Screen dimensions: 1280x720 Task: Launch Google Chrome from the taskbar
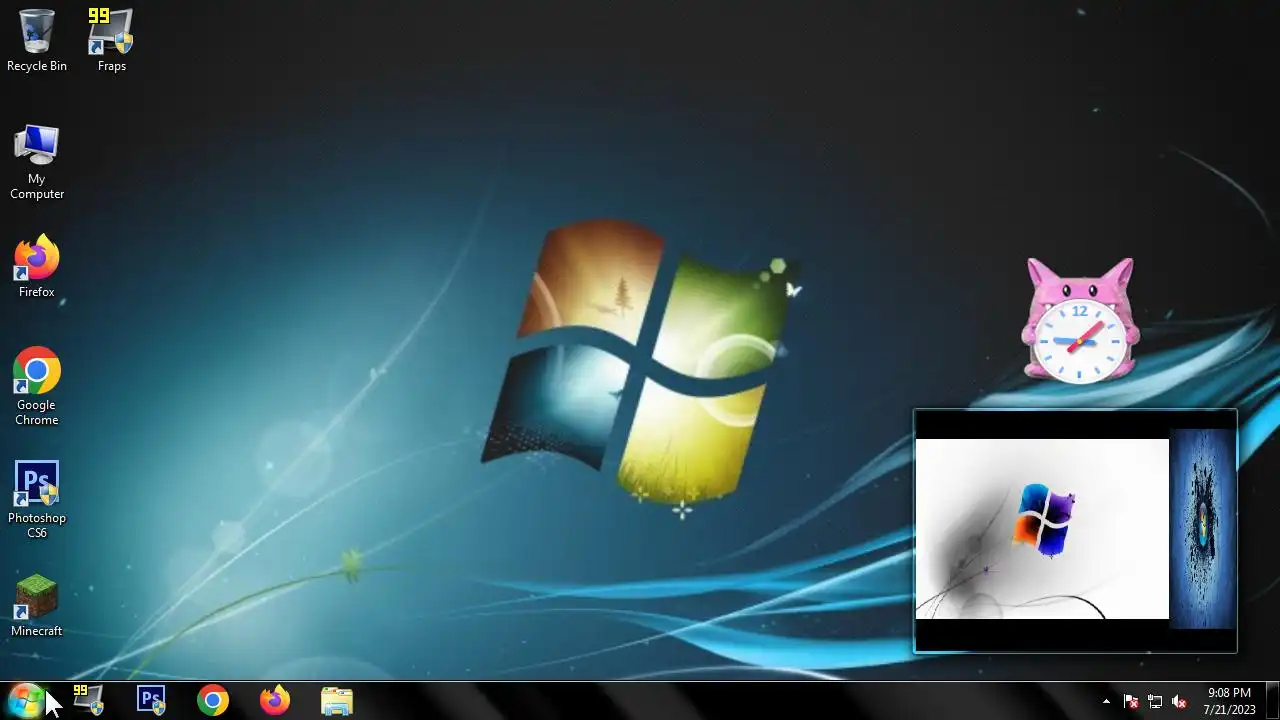(x=213, y=700)
